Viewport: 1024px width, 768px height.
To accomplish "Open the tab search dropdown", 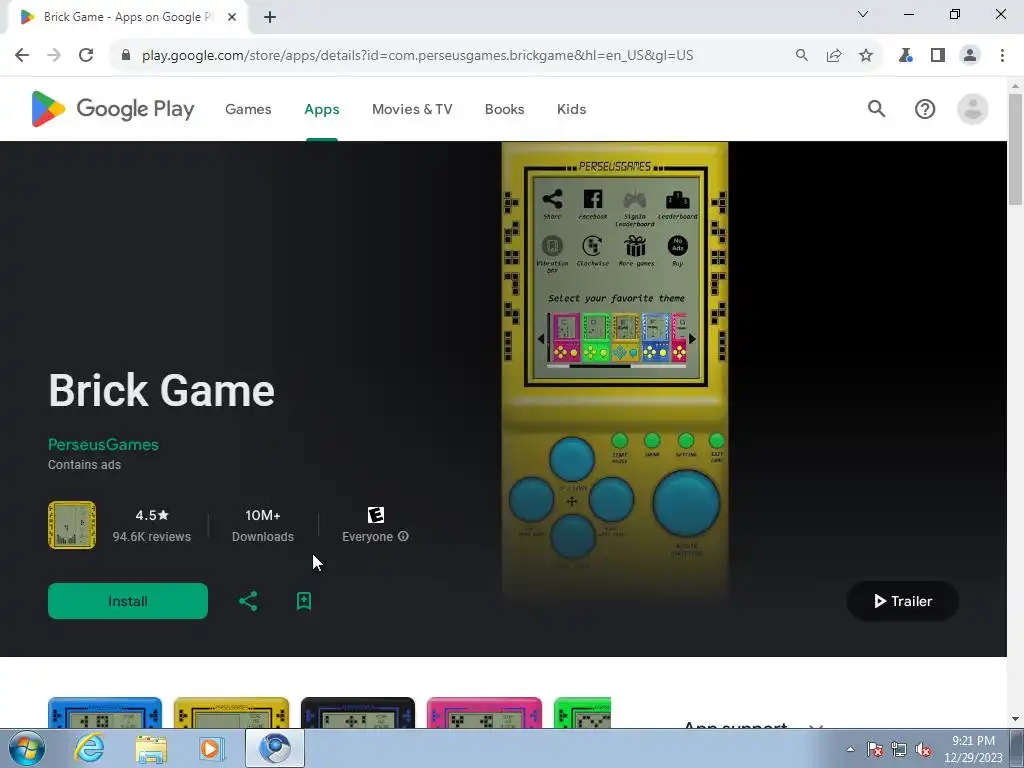I will coord(863,14).
